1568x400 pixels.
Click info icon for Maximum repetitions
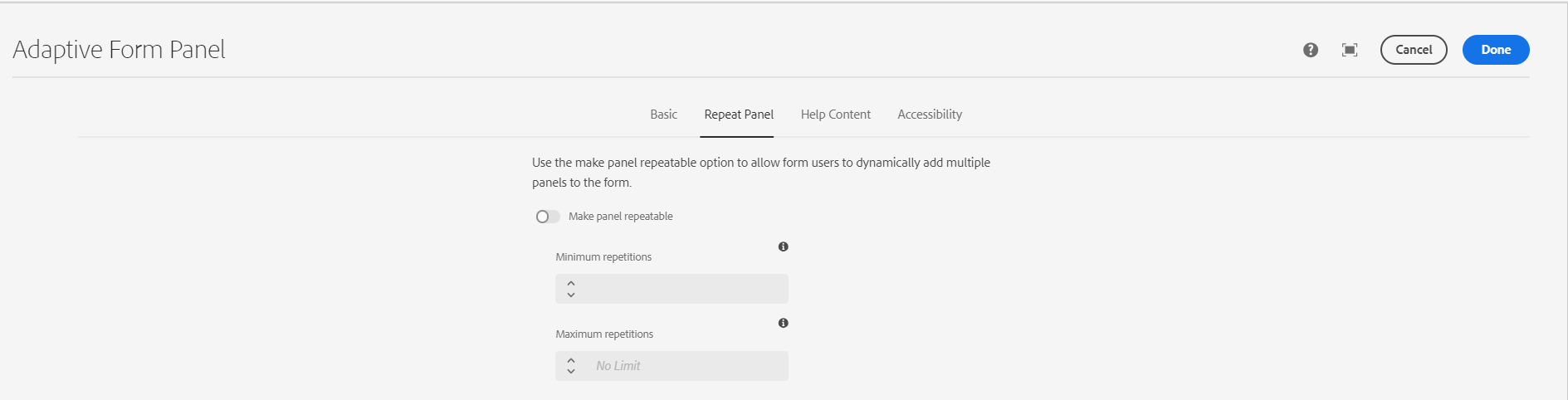pos(783,323)
